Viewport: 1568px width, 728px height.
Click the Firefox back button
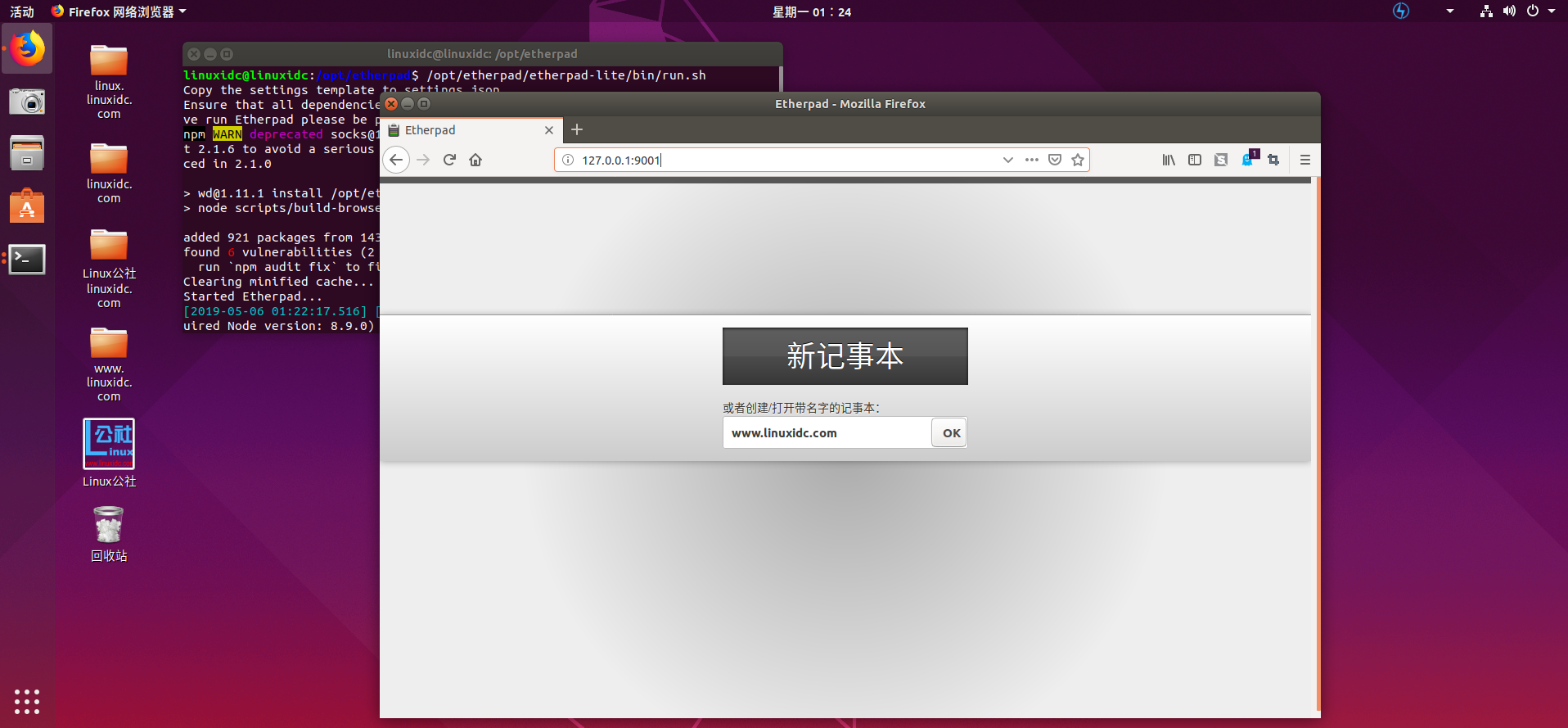point(397,160)
